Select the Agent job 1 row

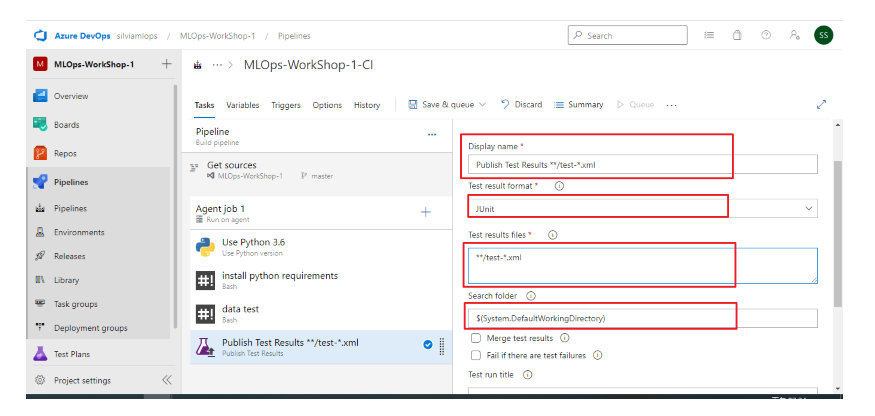coord(321,213)
